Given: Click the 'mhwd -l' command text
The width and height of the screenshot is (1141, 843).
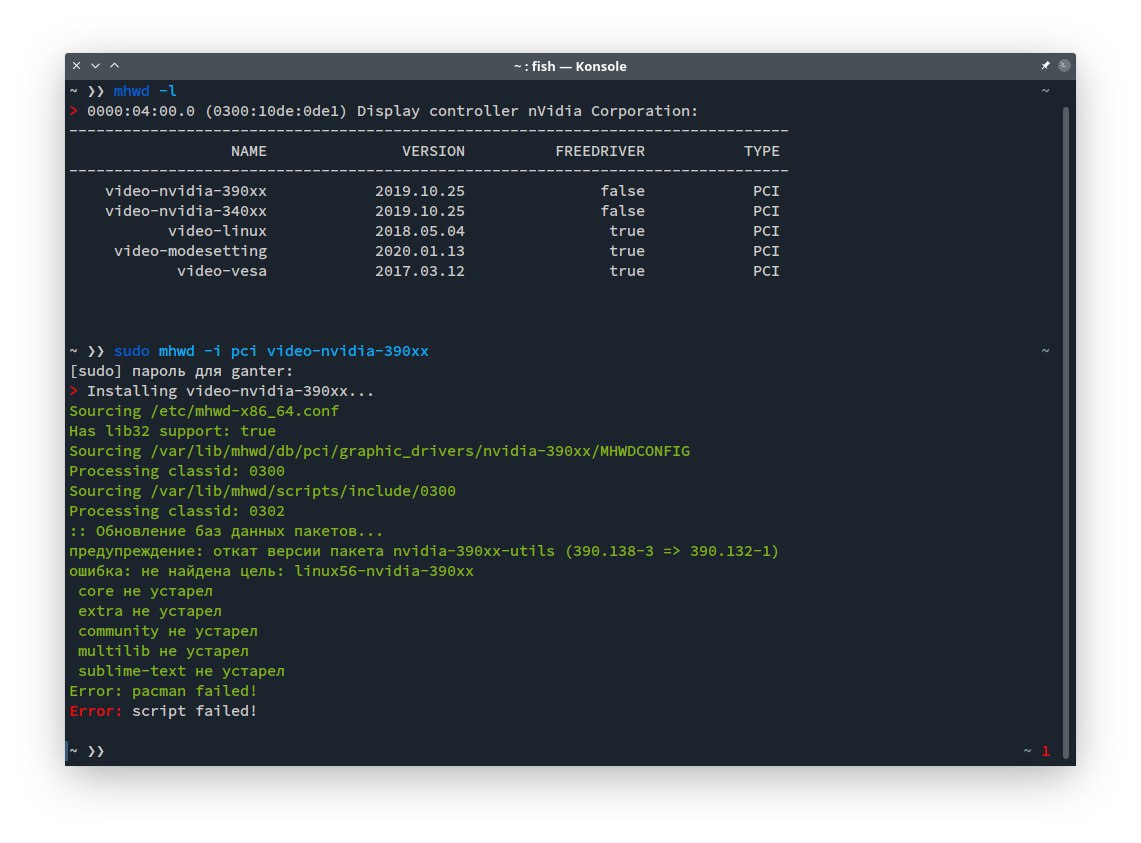Looking at the screenshot, I should (x=145, y=91).
